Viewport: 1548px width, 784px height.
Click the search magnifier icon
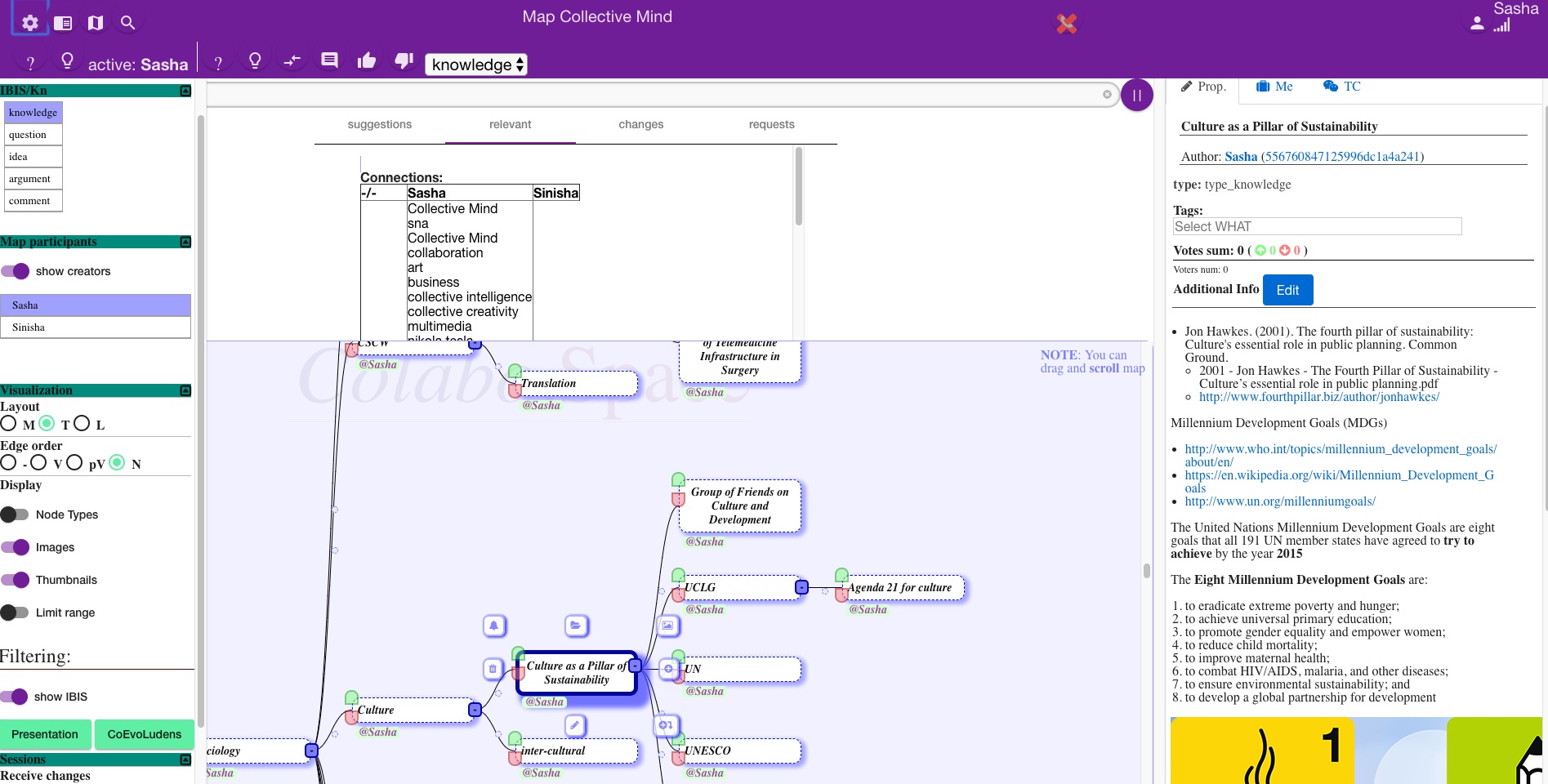tap(127, 23)
